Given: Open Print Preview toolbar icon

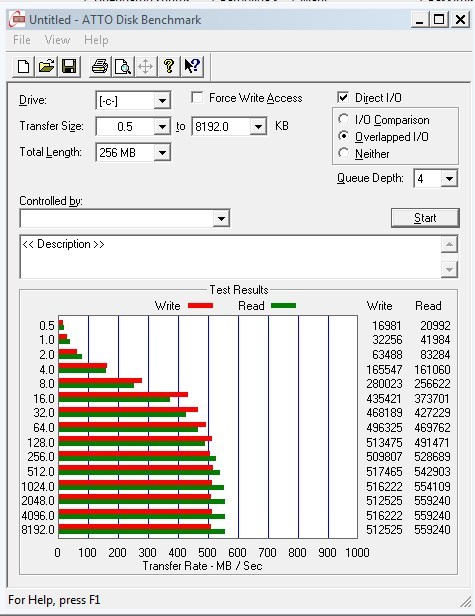Looking at the screenshot, I should 123,66.
